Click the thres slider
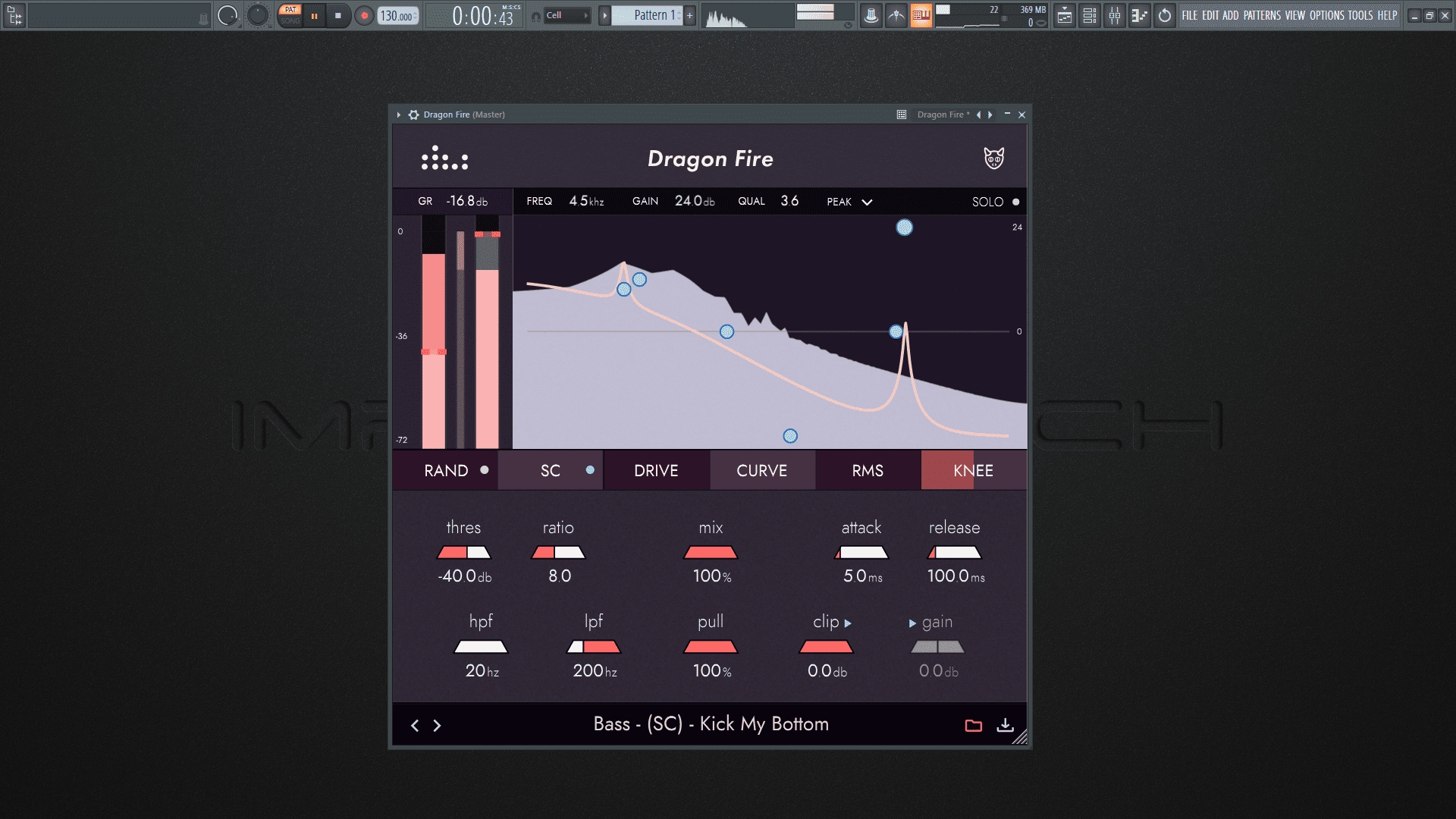 [x=464, y=553]
